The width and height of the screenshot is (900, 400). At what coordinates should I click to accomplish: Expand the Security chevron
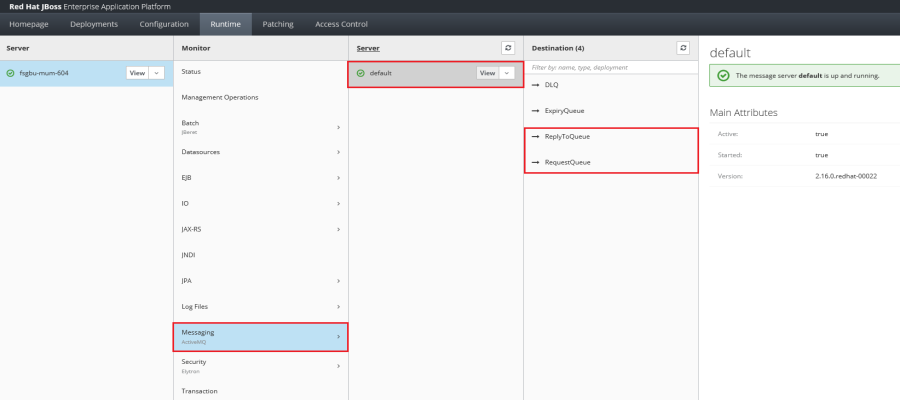339,366
